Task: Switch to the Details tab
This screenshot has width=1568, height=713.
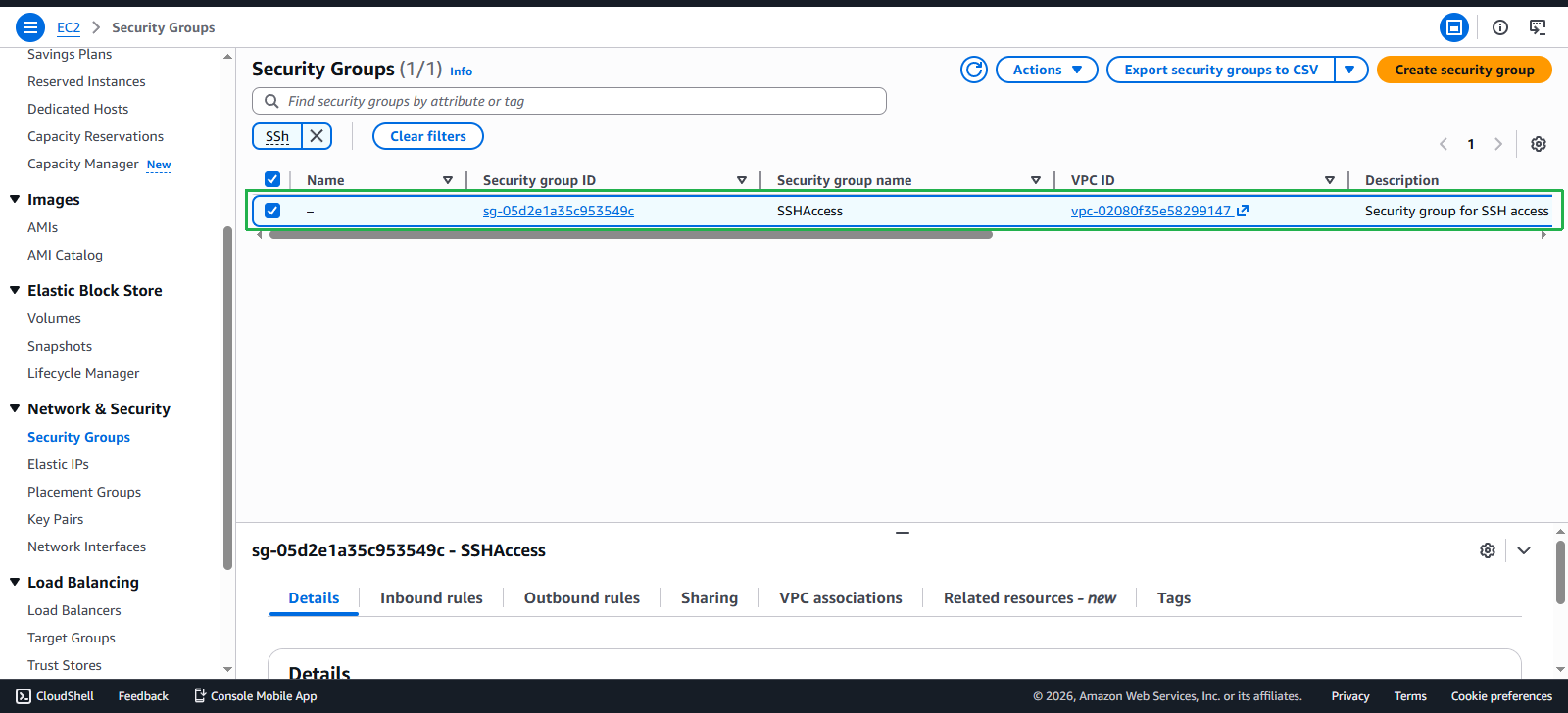Action: click(x=314, y=598)
